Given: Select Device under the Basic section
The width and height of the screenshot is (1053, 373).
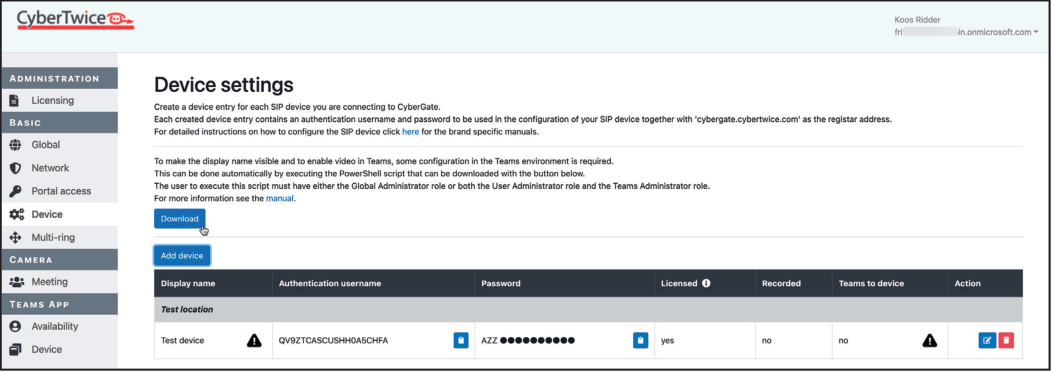Looking at the screenshot, I should point(47,215).
